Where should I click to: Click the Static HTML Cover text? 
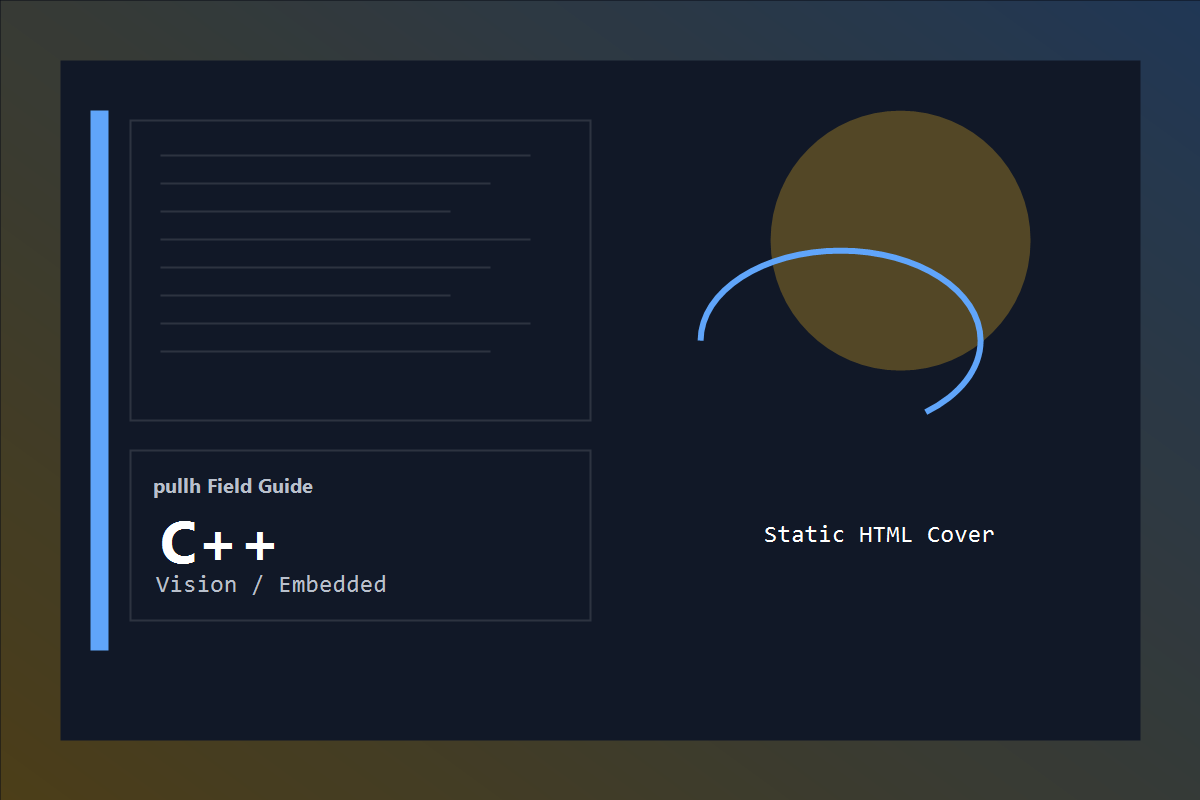tap(878, 534)
